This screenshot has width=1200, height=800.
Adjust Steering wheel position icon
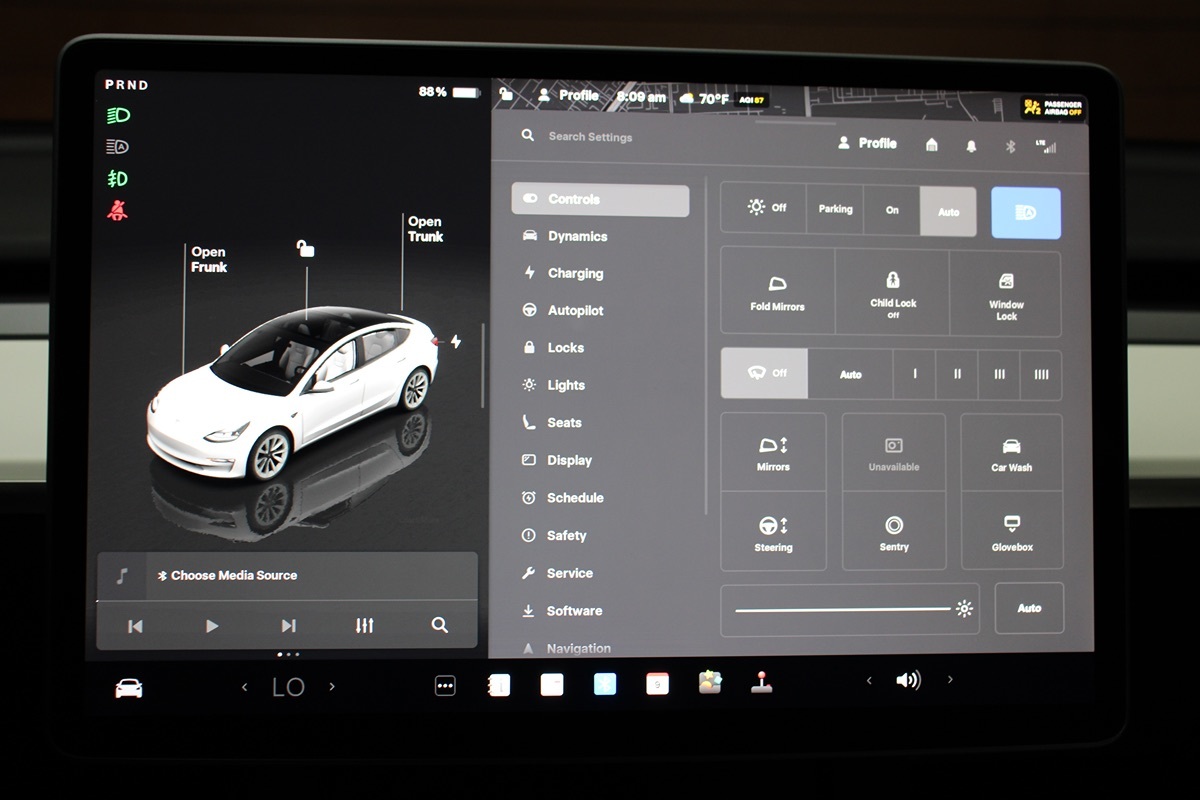coord(773,525)
